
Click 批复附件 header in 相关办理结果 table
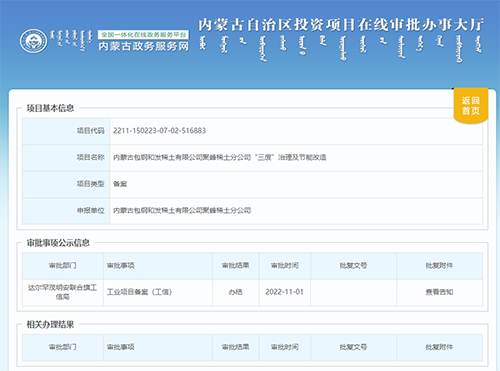coord(439,347)
